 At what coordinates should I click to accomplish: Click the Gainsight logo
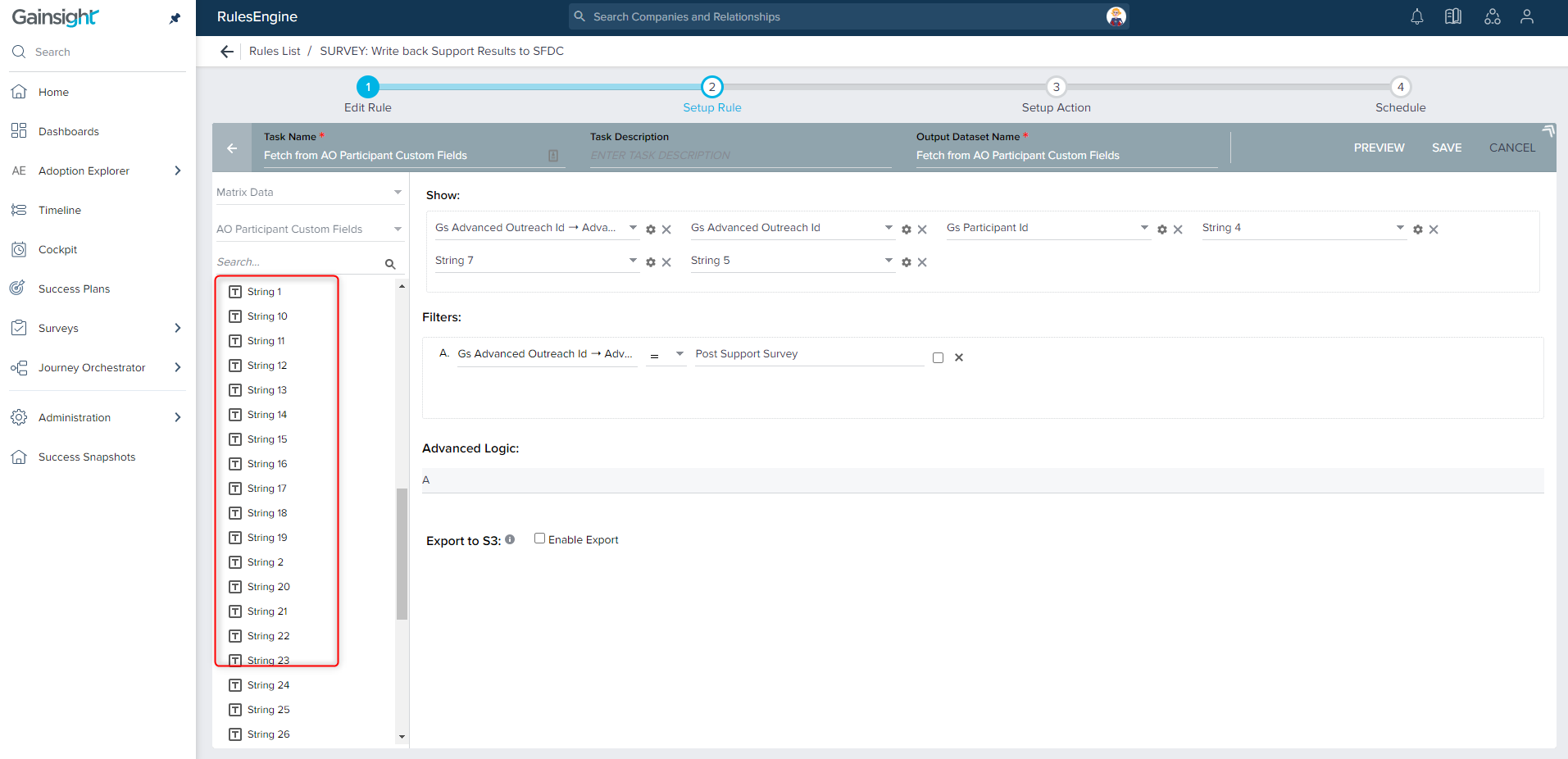55,17
